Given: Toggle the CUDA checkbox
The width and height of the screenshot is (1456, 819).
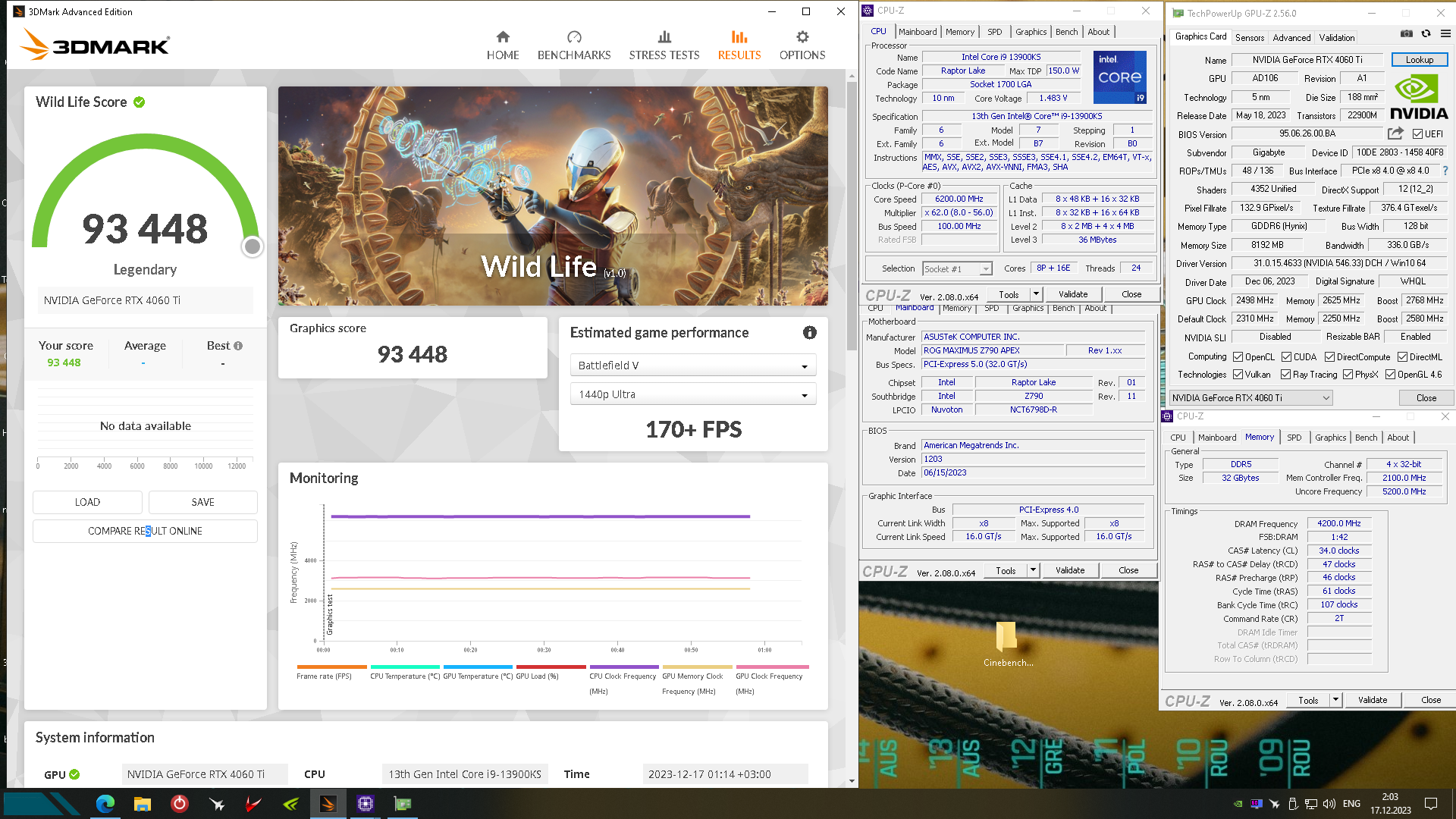Looking at the screenshot, I should tap(1286, 357).
